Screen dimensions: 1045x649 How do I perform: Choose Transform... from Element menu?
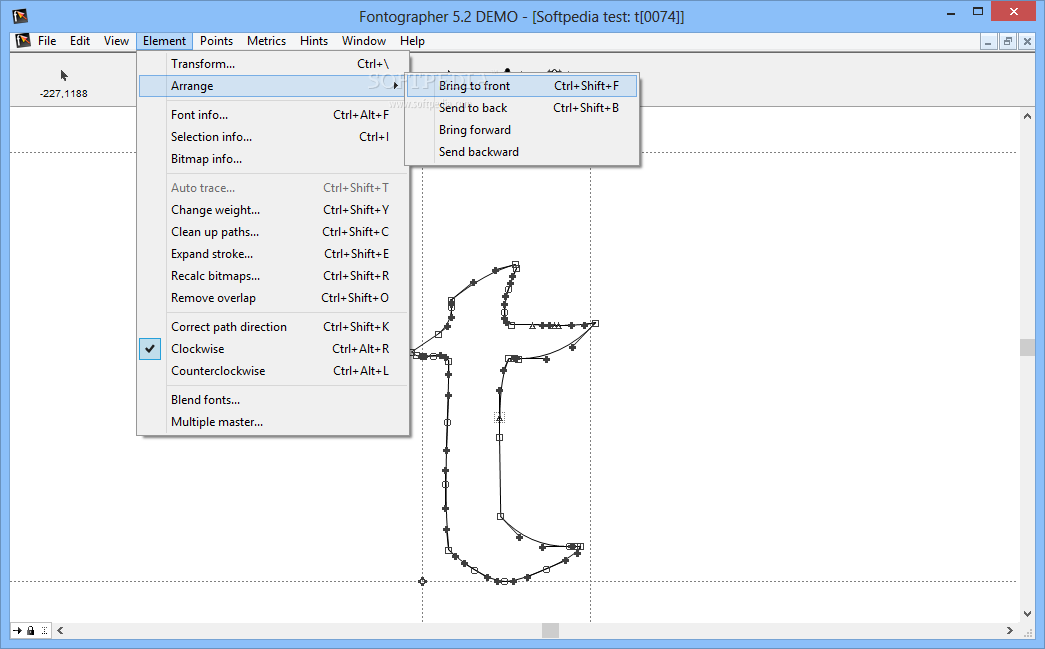(x=273, y=64)
